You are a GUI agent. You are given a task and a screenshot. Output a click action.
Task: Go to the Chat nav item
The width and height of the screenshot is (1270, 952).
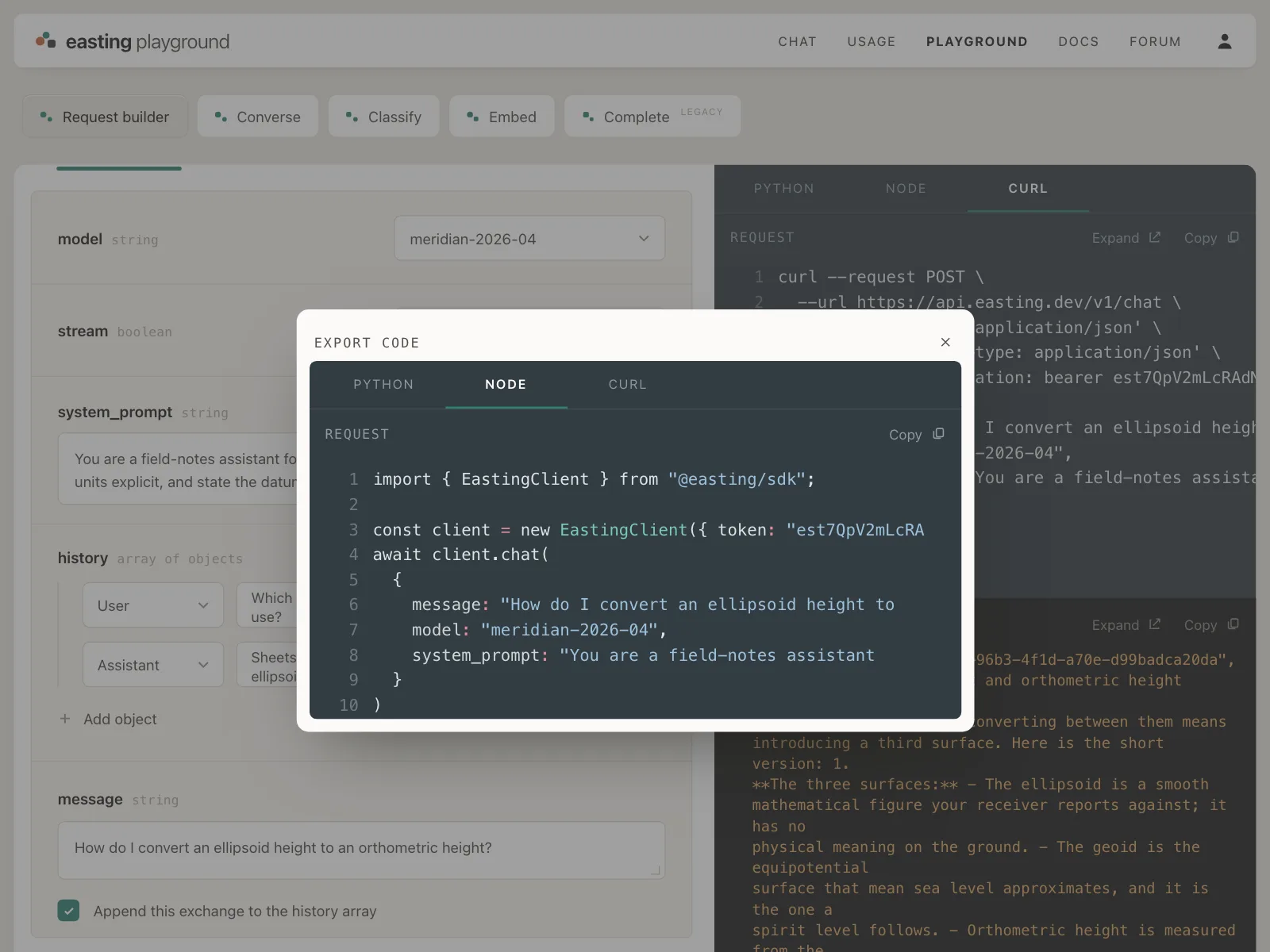[x=797, y=41]
